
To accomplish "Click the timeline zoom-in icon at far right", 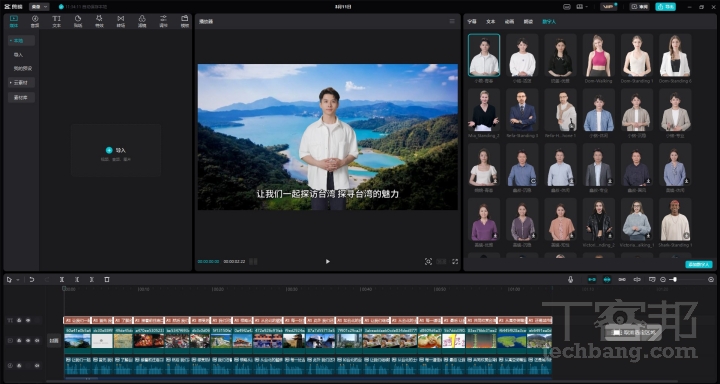I will tap(711, 279).
